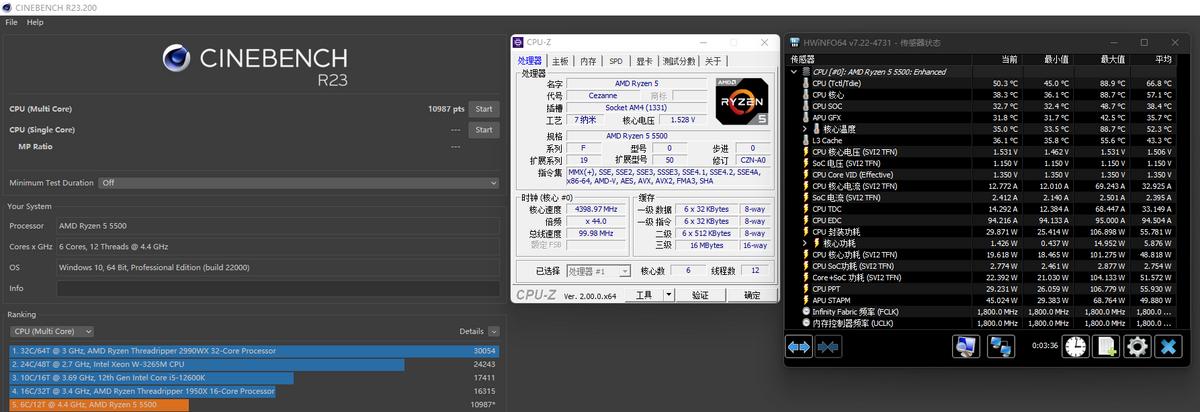Click the CPU-Z title bar app icon
The image size is (1200, 412).
[x=518, y=42]
